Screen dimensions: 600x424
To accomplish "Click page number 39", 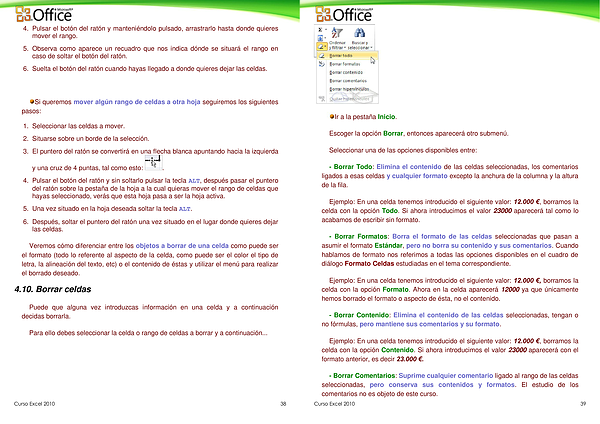I will pos(583,404).
